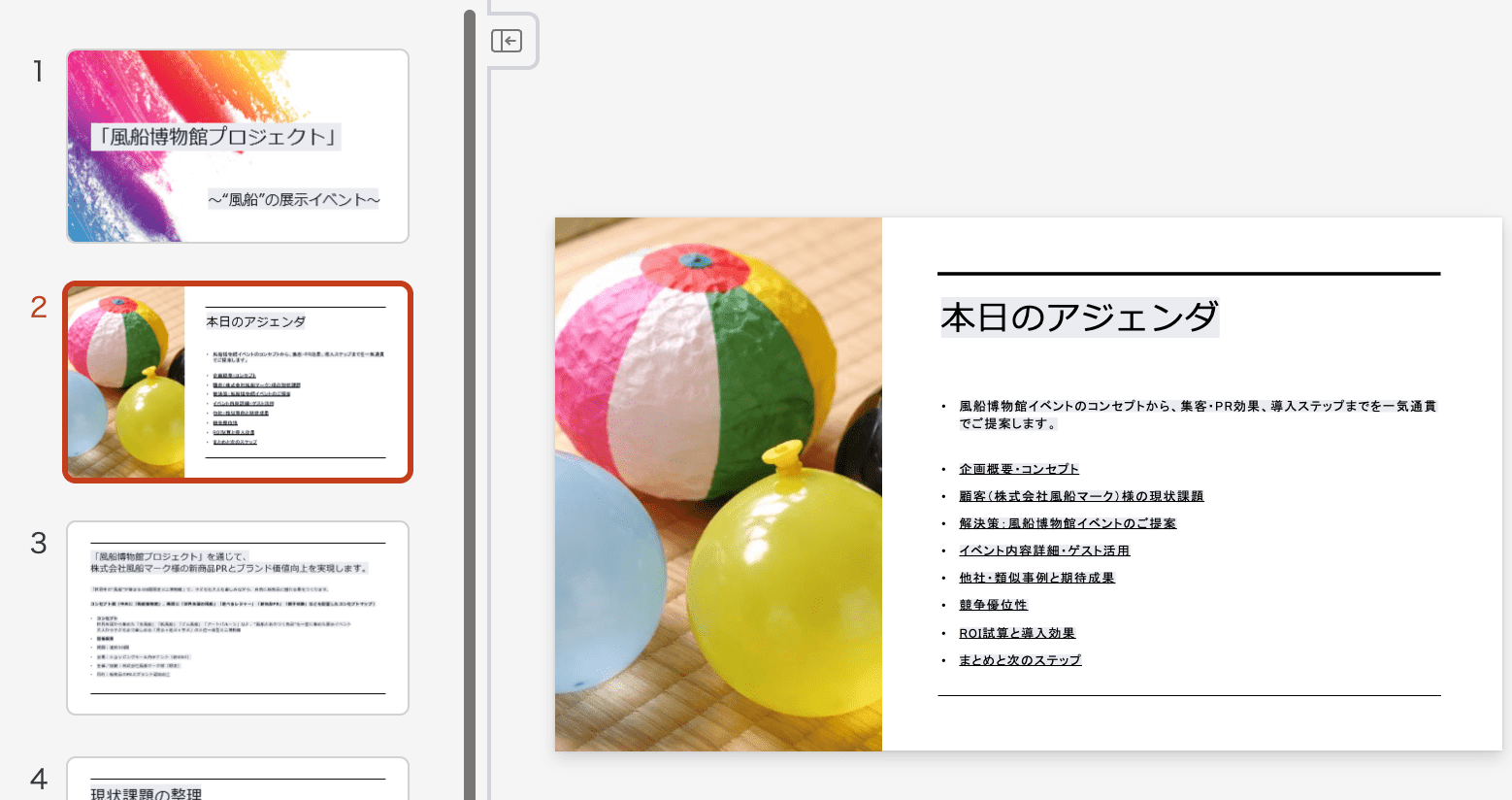Collapse the slide thumbnail panel
This screenshot has height=800, width=1512.
(507, 41)
